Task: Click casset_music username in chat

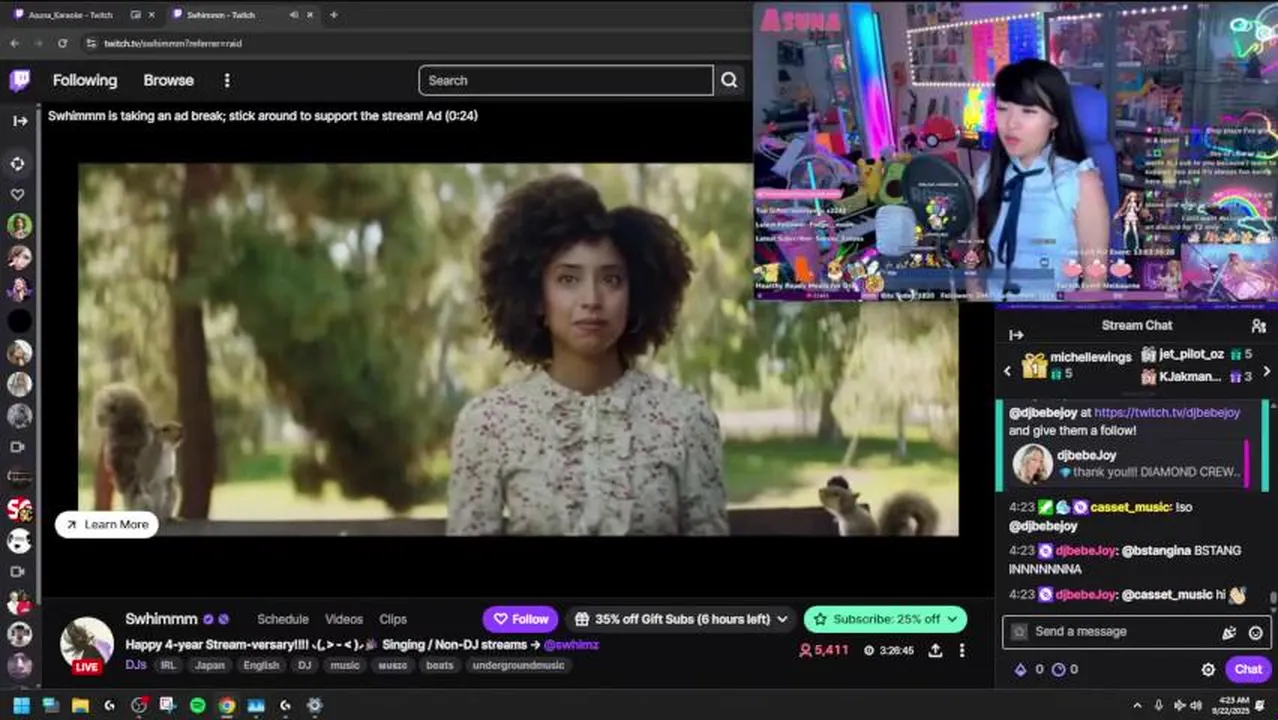Action: coord(1130,507)
